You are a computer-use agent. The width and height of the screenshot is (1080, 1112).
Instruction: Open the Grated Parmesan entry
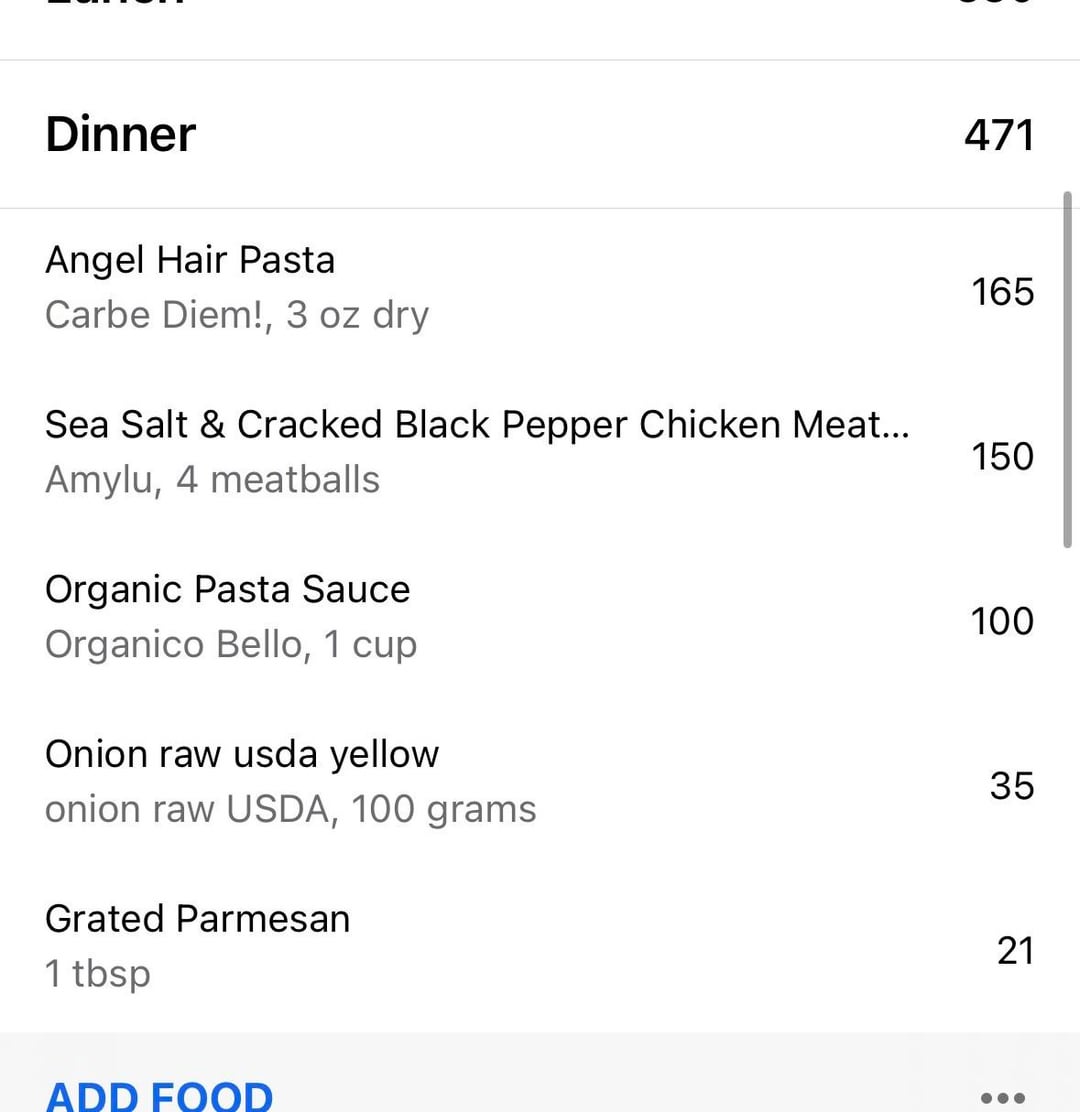click(x=197, y=918)
